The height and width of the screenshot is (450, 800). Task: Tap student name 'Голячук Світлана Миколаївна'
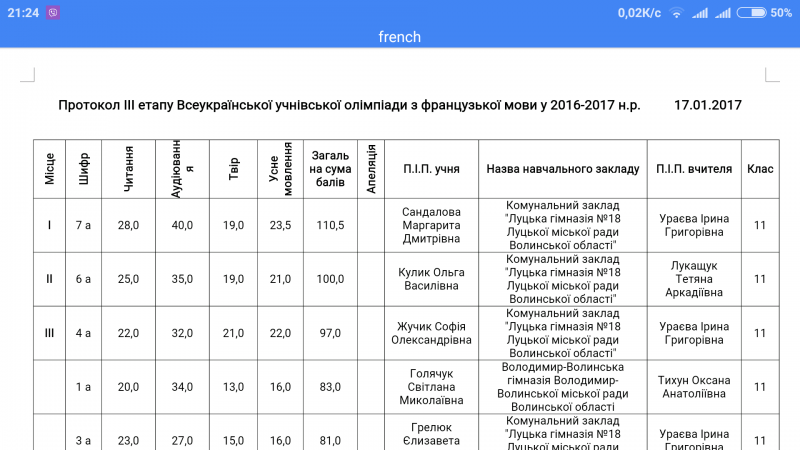(x=431, y=387)
